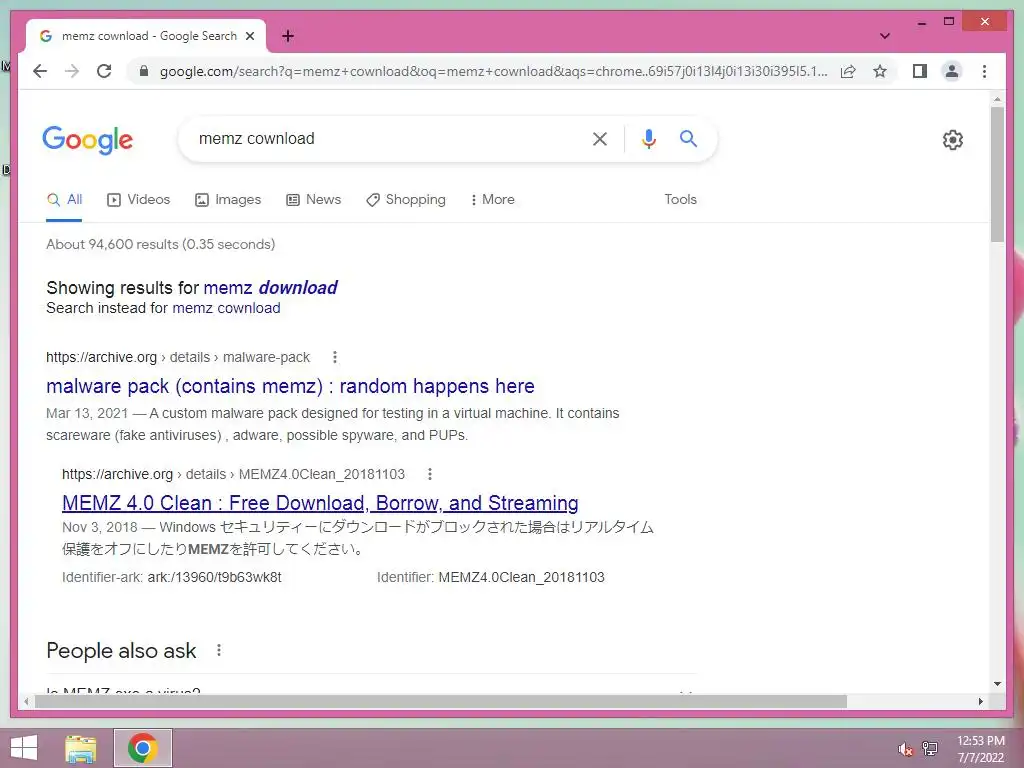1024x768 pixels.
Task: Expand the More search filters
Action: tap(492, 200)
